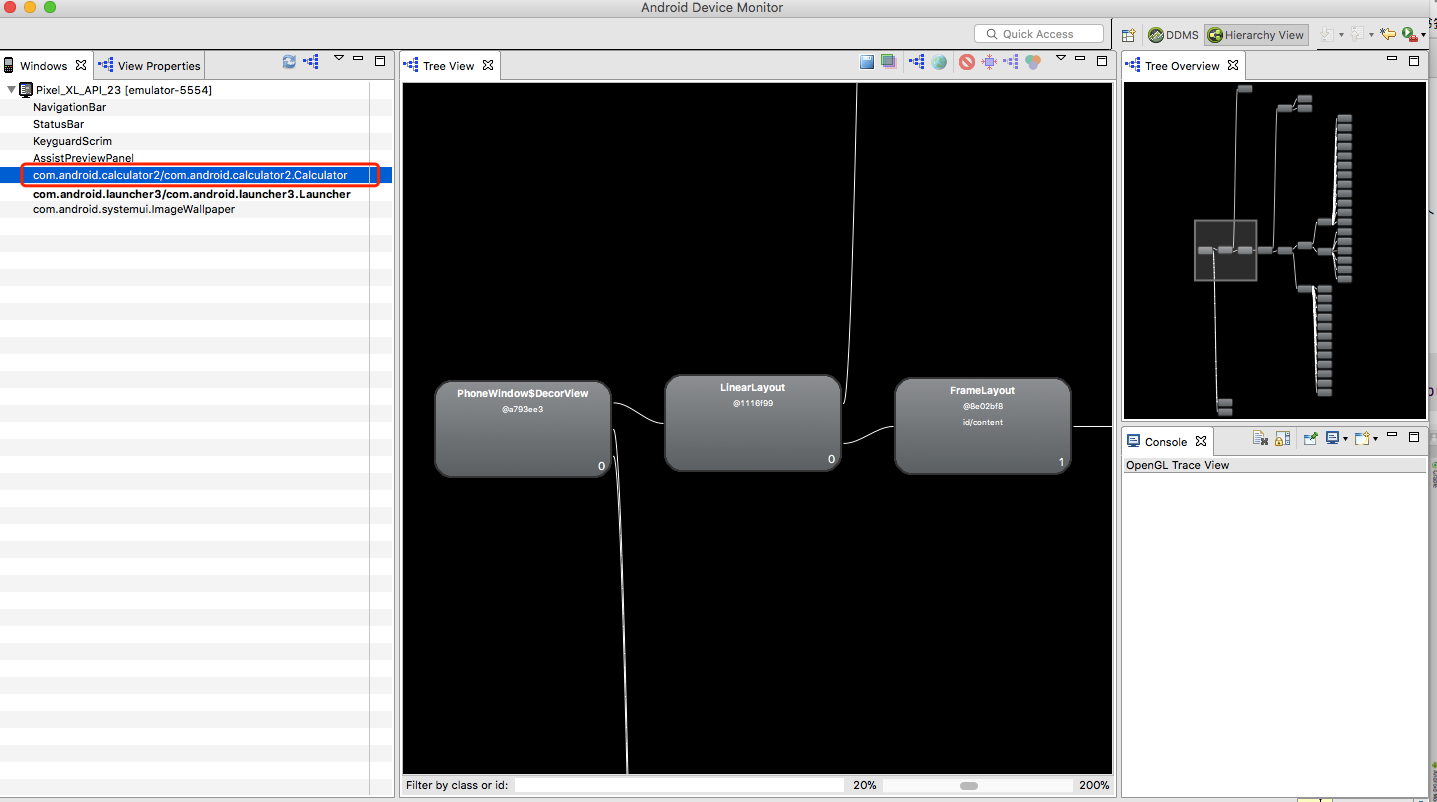Select the KeyguardScrim window entry
Screen dimensions: 1437x802
(72, 141)
